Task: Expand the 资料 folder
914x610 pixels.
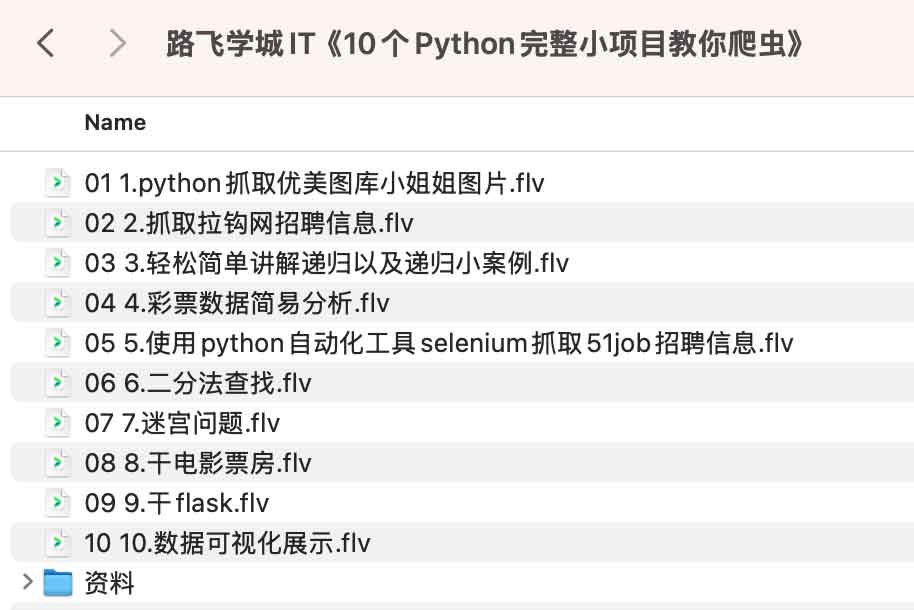Action: tap(25, 582)
